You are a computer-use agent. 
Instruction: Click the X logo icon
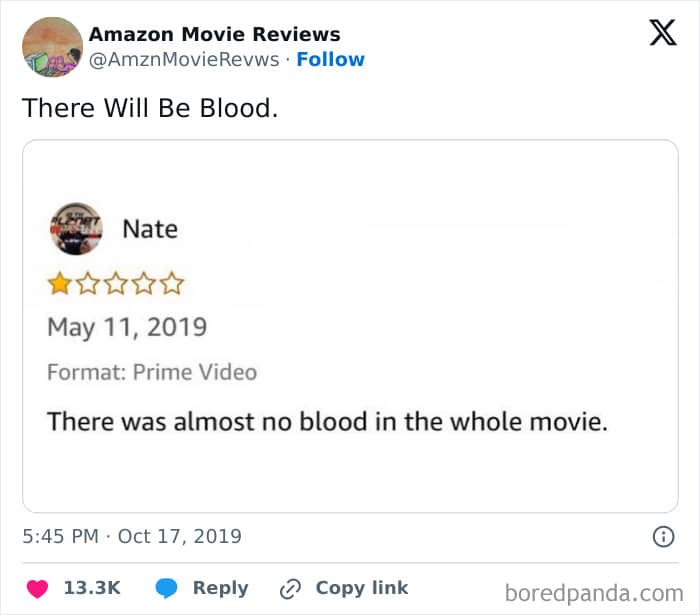[x=662, y=35]
